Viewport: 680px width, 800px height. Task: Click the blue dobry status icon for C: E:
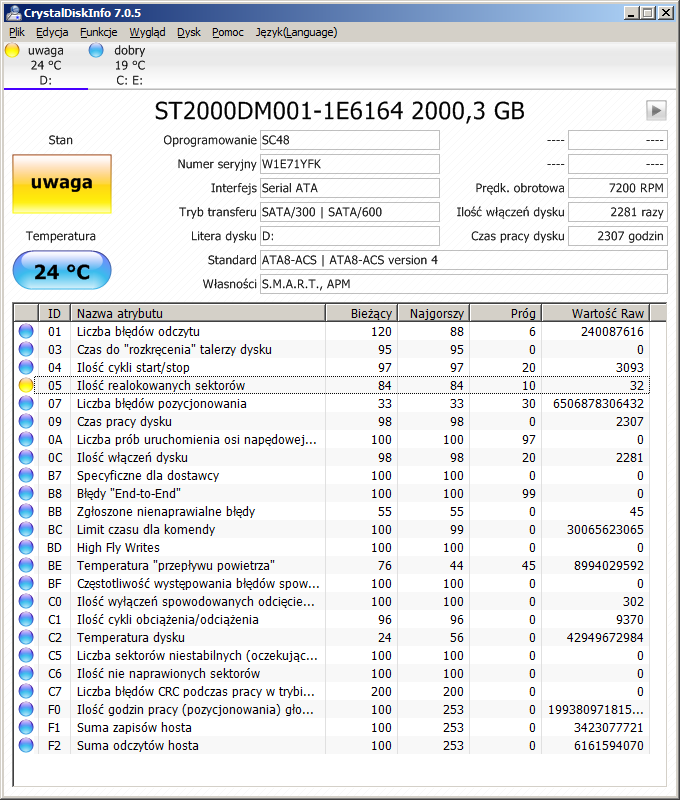(96, 50)
